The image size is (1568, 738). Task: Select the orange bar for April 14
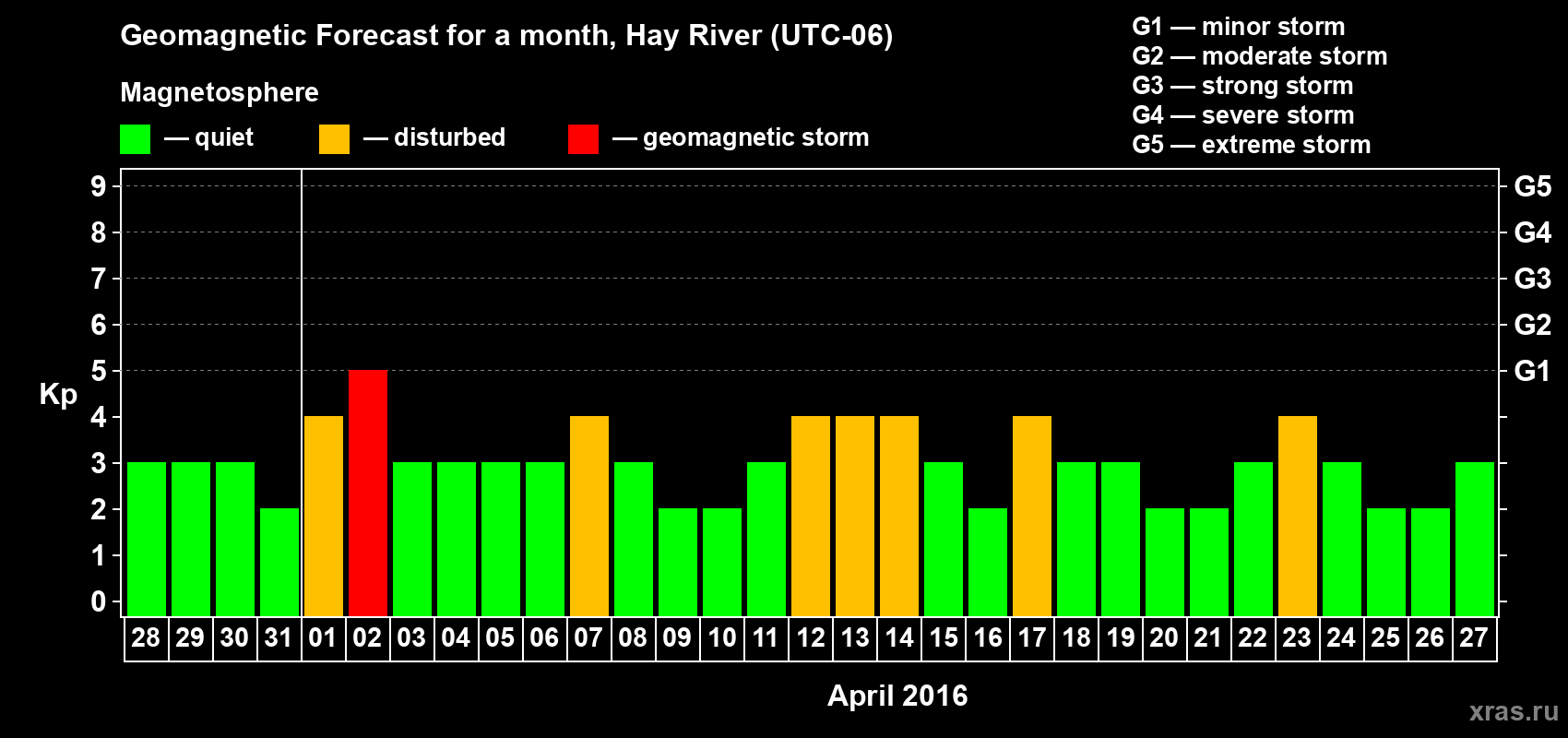click(x=899, y=517)
